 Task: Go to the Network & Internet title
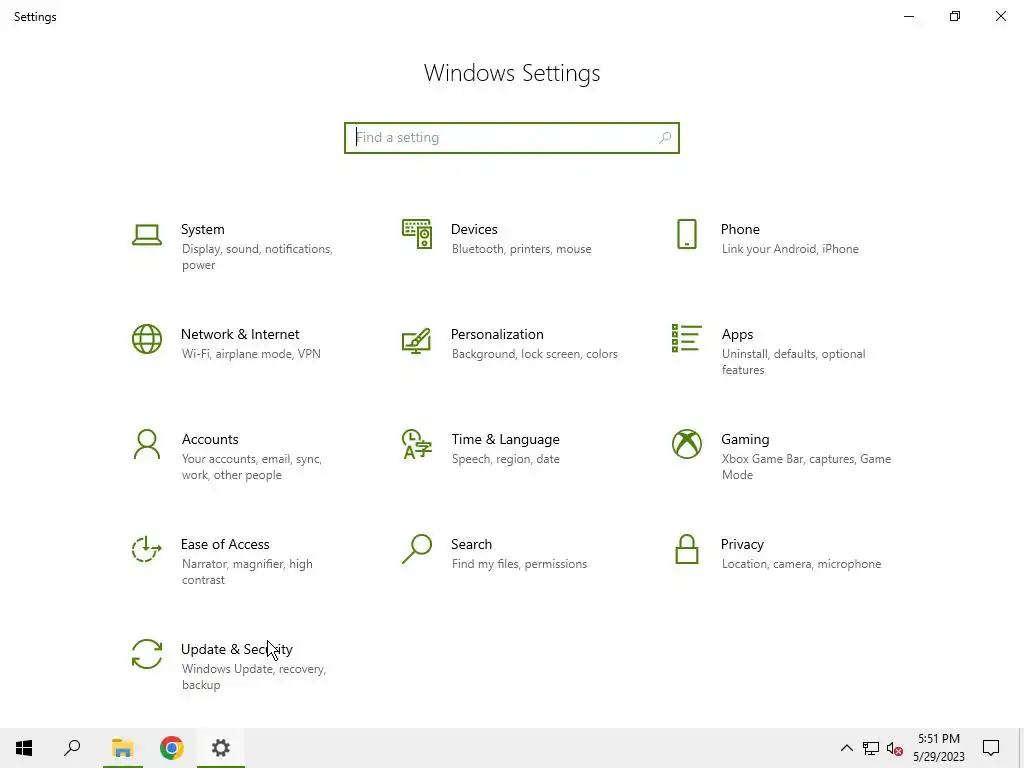[x=240, y=334]
